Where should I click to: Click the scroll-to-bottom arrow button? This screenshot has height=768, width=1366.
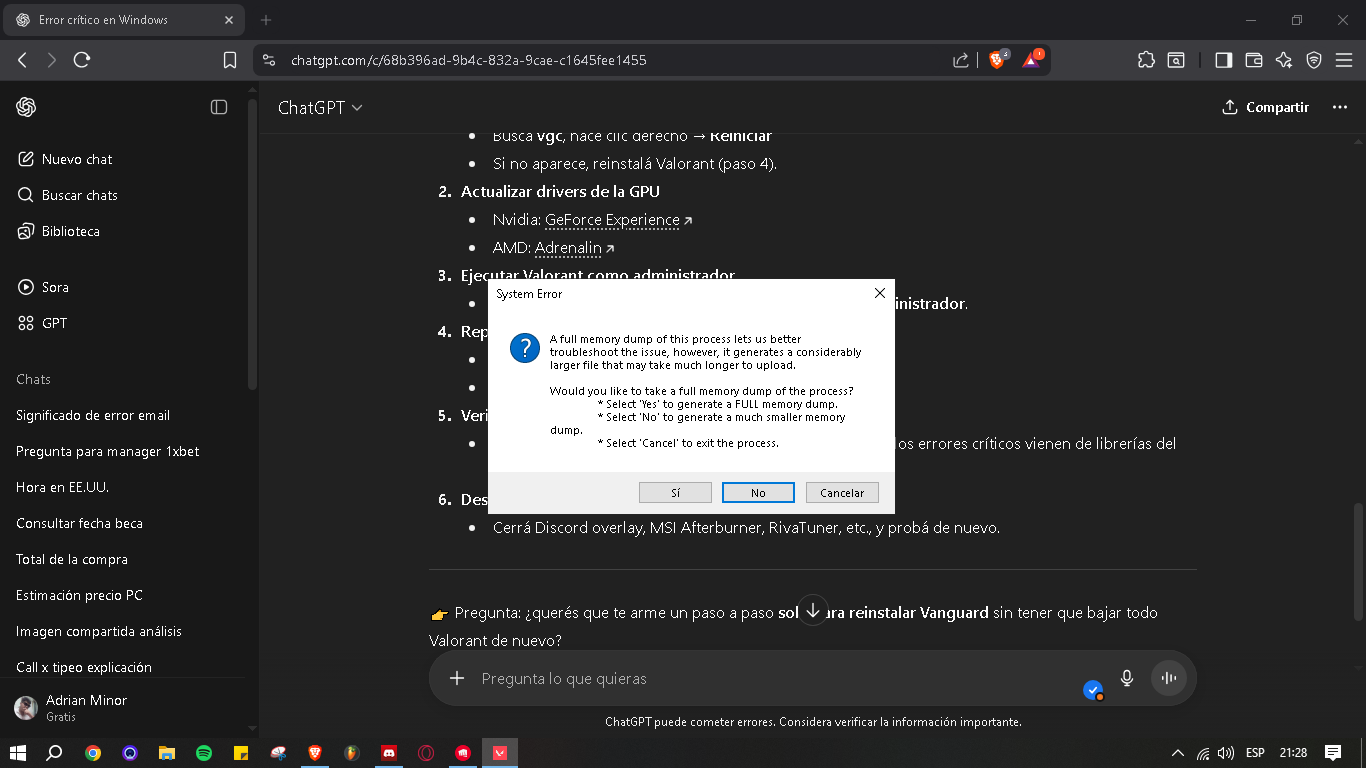pyautogui.click(x=814, y=610)
